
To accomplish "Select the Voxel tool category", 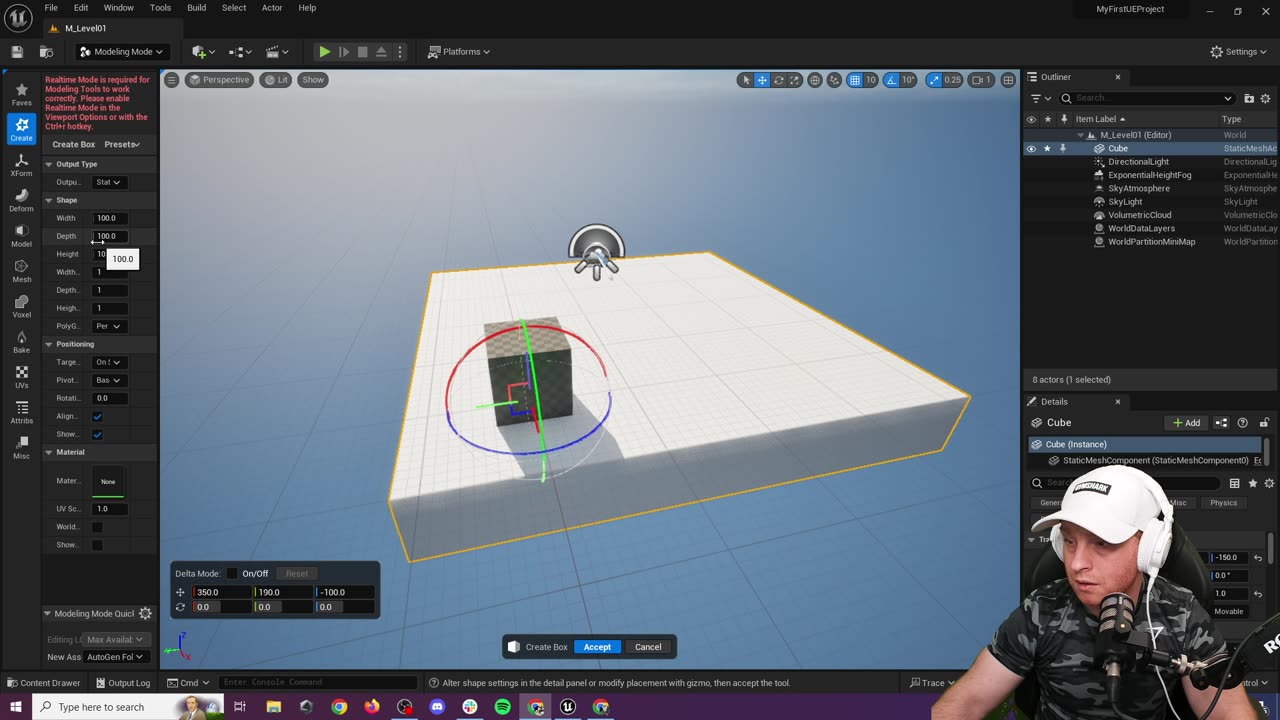I will click(21, 306).
